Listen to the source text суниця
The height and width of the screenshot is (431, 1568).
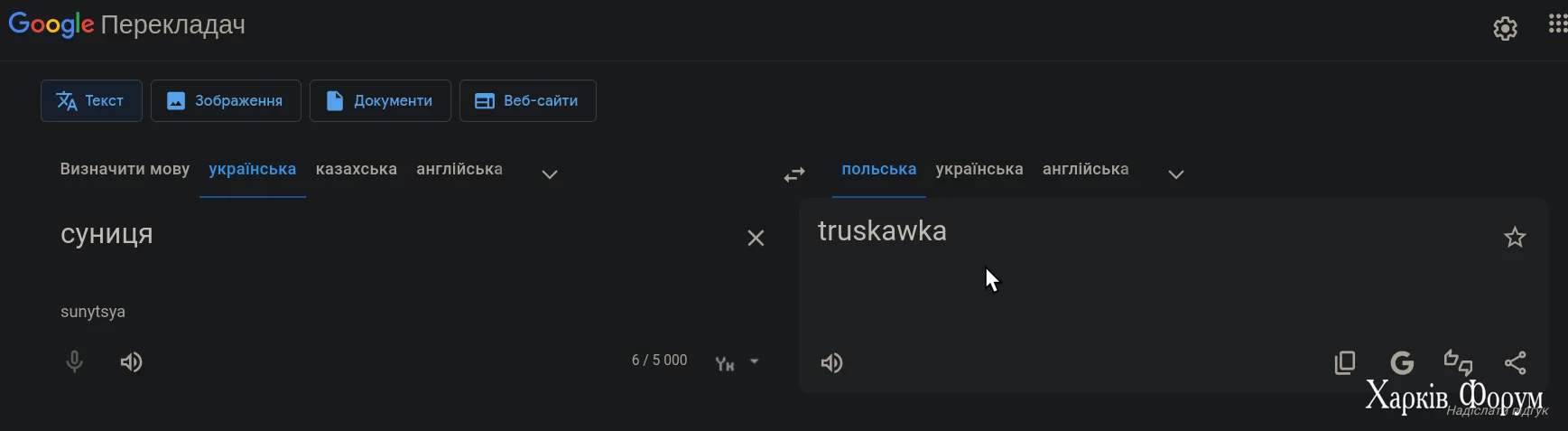pyautogui.click(x=132, y=362)
